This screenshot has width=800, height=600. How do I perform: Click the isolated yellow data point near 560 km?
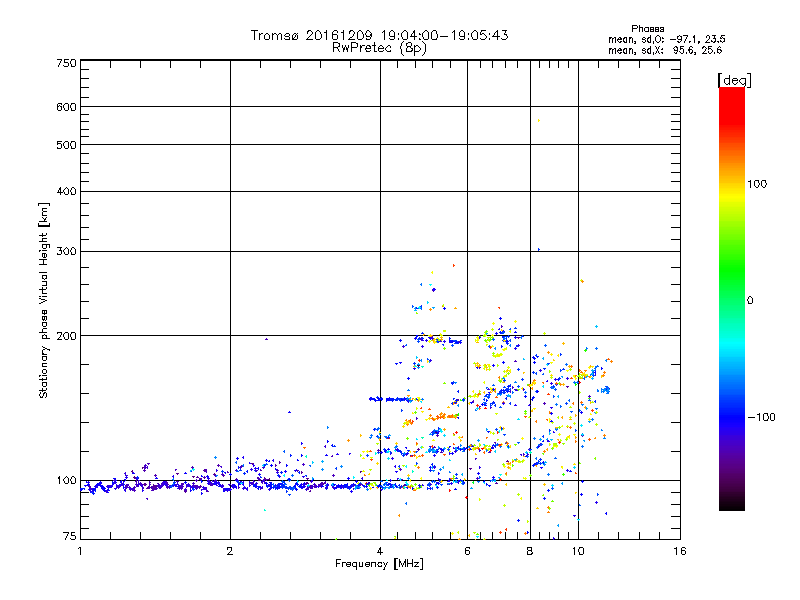(539, 120)
